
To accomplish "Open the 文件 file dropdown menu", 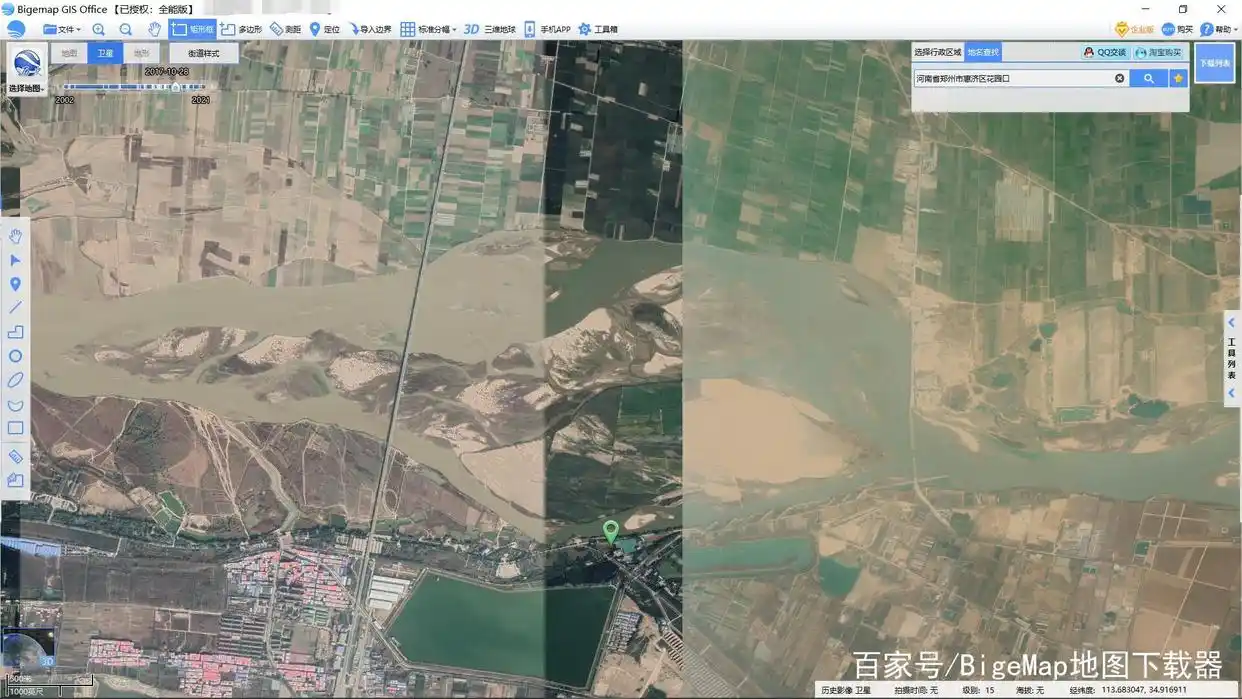I will (62, 29).
